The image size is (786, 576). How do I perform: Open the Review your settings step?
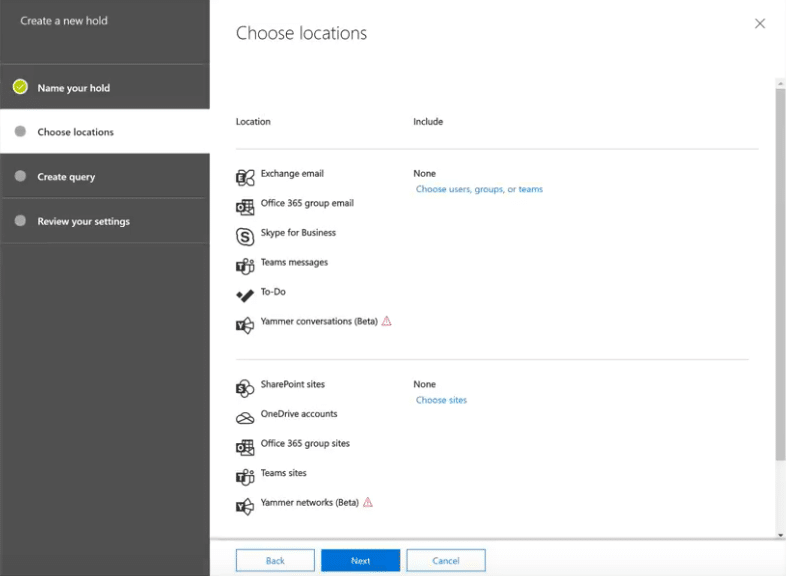point(105,221)
